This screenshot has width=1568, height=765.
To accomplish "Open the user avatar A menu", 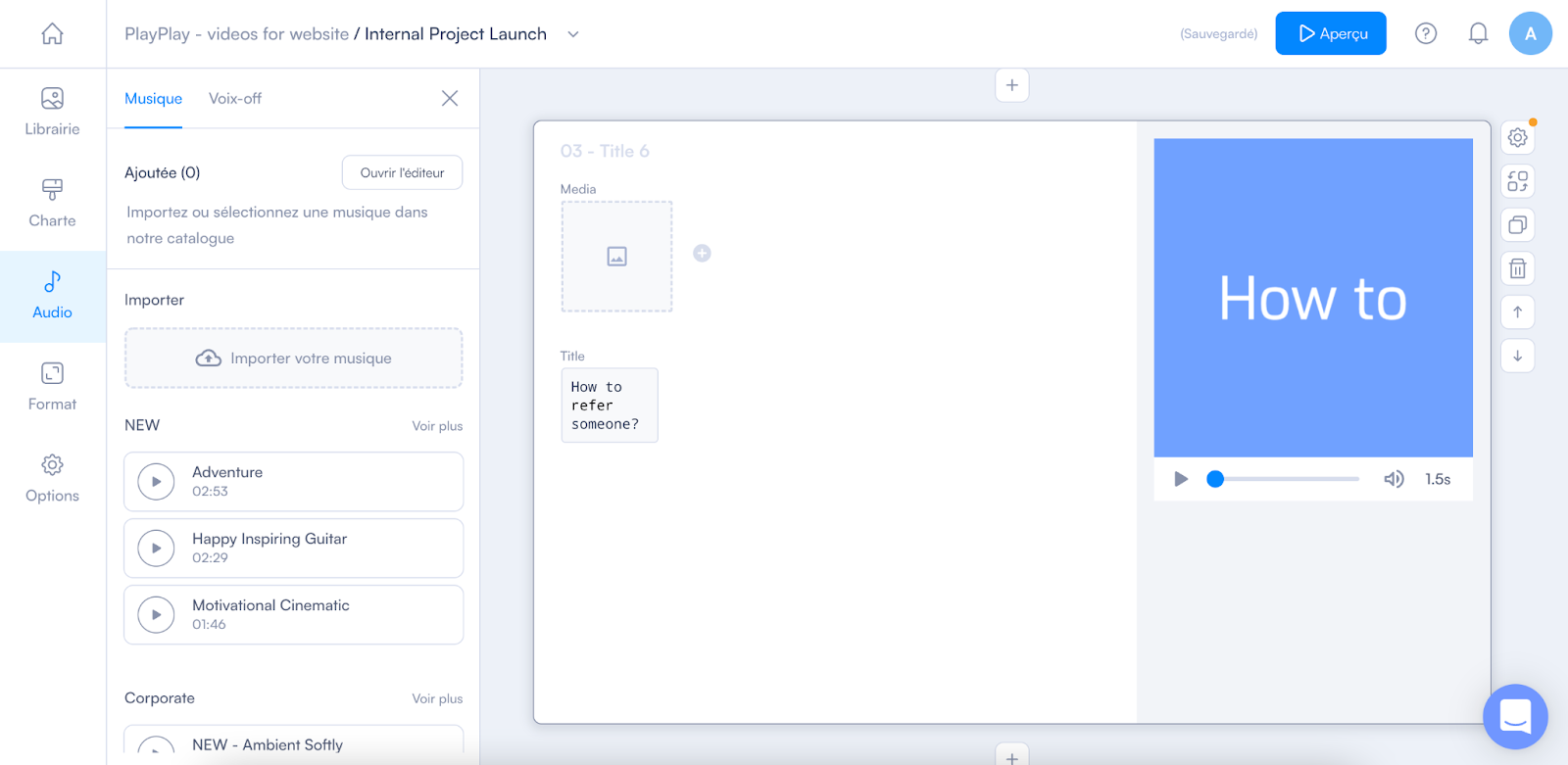I will [x=1530, y=33].
